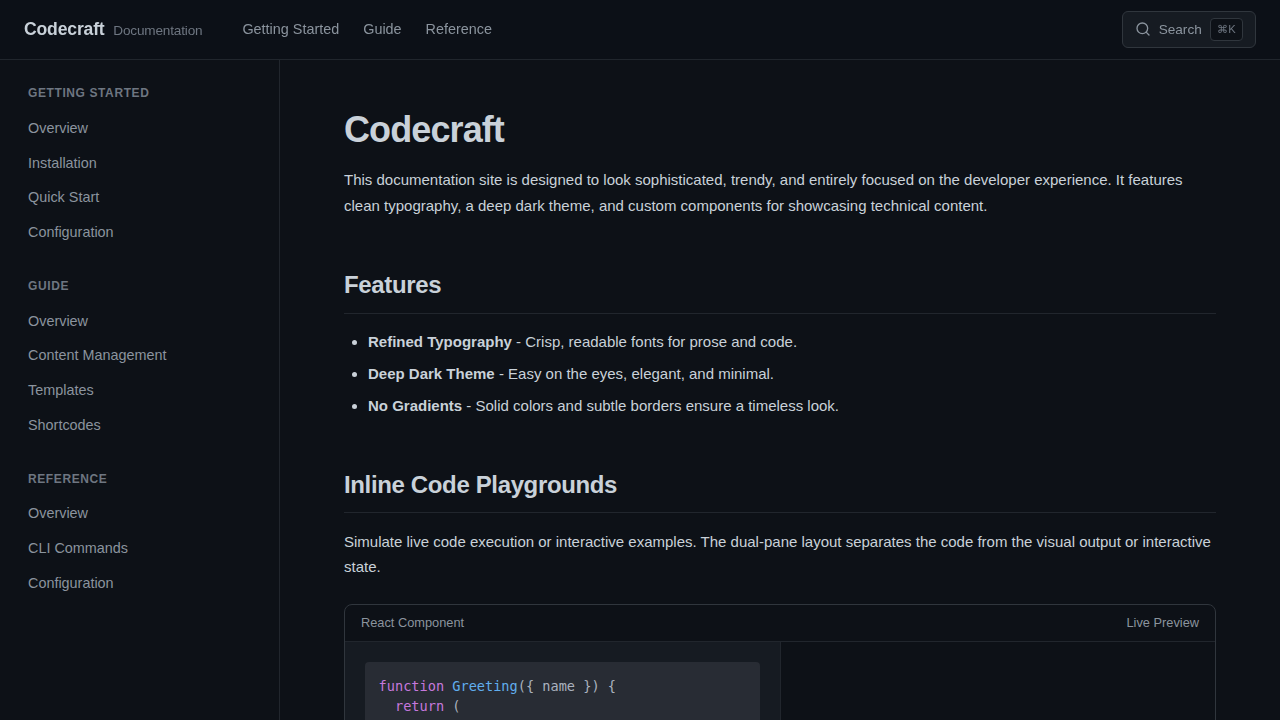This screenshot has height=720, width=1280.
Task: Go to the Installation page
Action: pyautogui.click(x=62, y=163)
